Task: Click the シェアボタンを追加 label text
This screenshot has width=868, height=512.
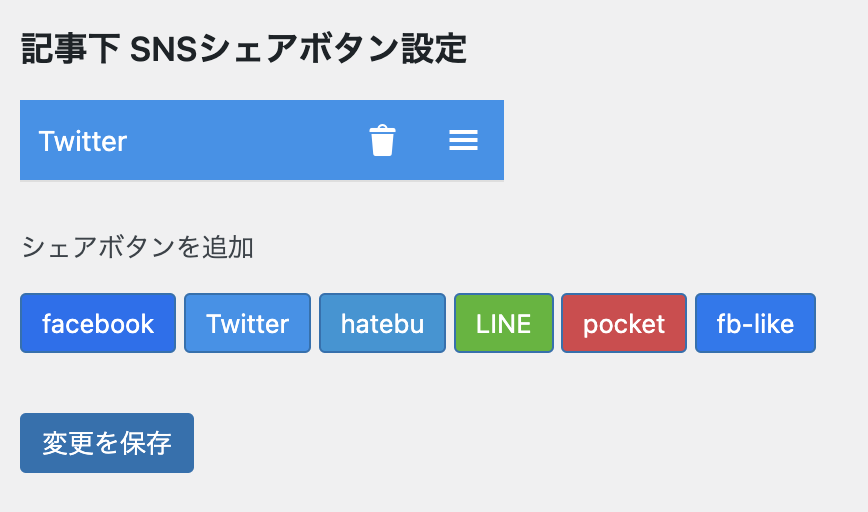Action: tap(137, 246)
